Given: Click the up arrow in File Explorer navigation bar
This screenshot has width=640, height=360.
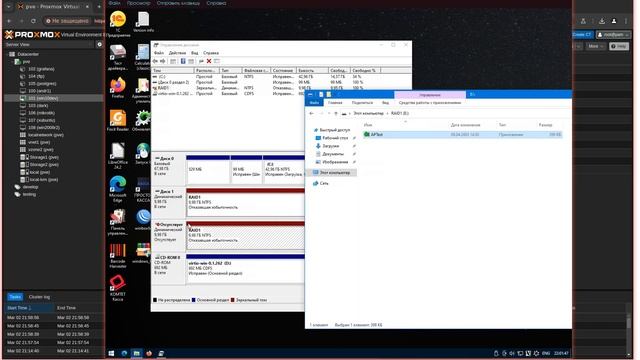Looking at the screenshot, I should click(x=336, y=113).
